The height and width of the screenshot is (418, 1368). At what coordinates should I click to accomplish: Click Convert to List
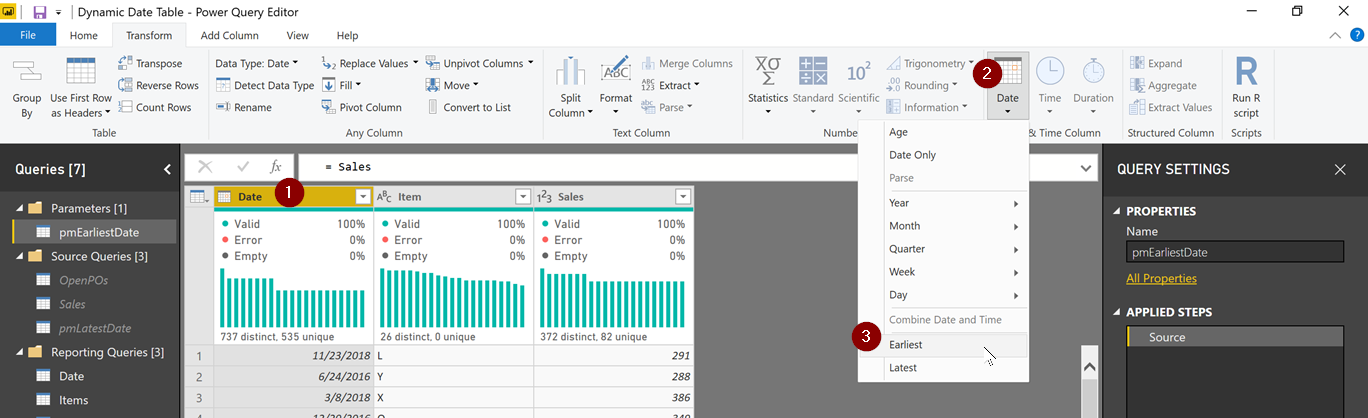468,107
